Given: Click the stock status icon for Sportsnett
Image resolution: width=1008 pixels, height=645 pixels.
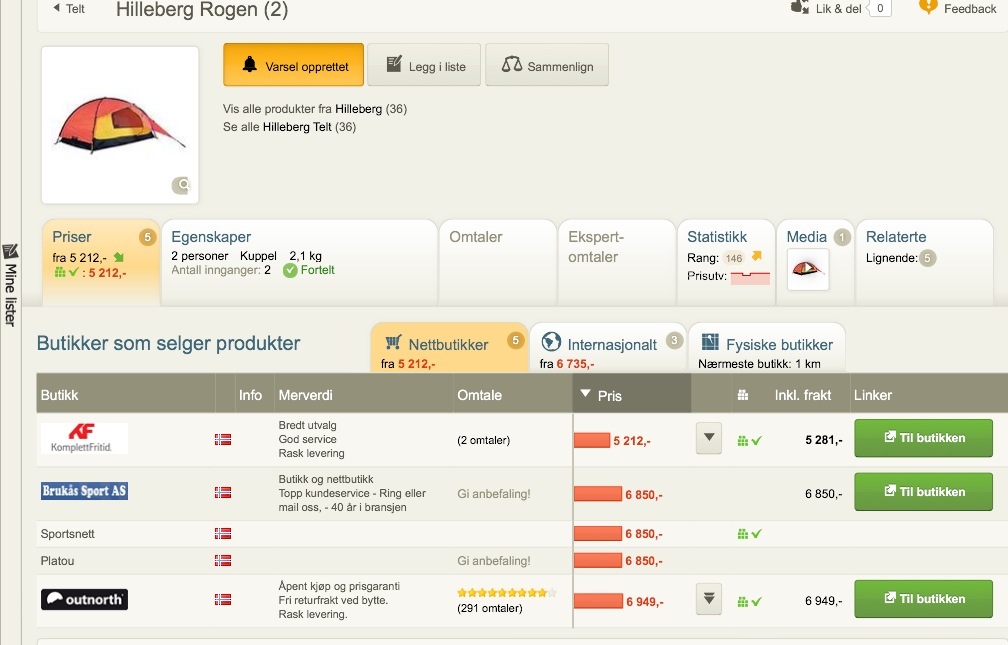Looking at the screenshot, I should click(749, 534).
